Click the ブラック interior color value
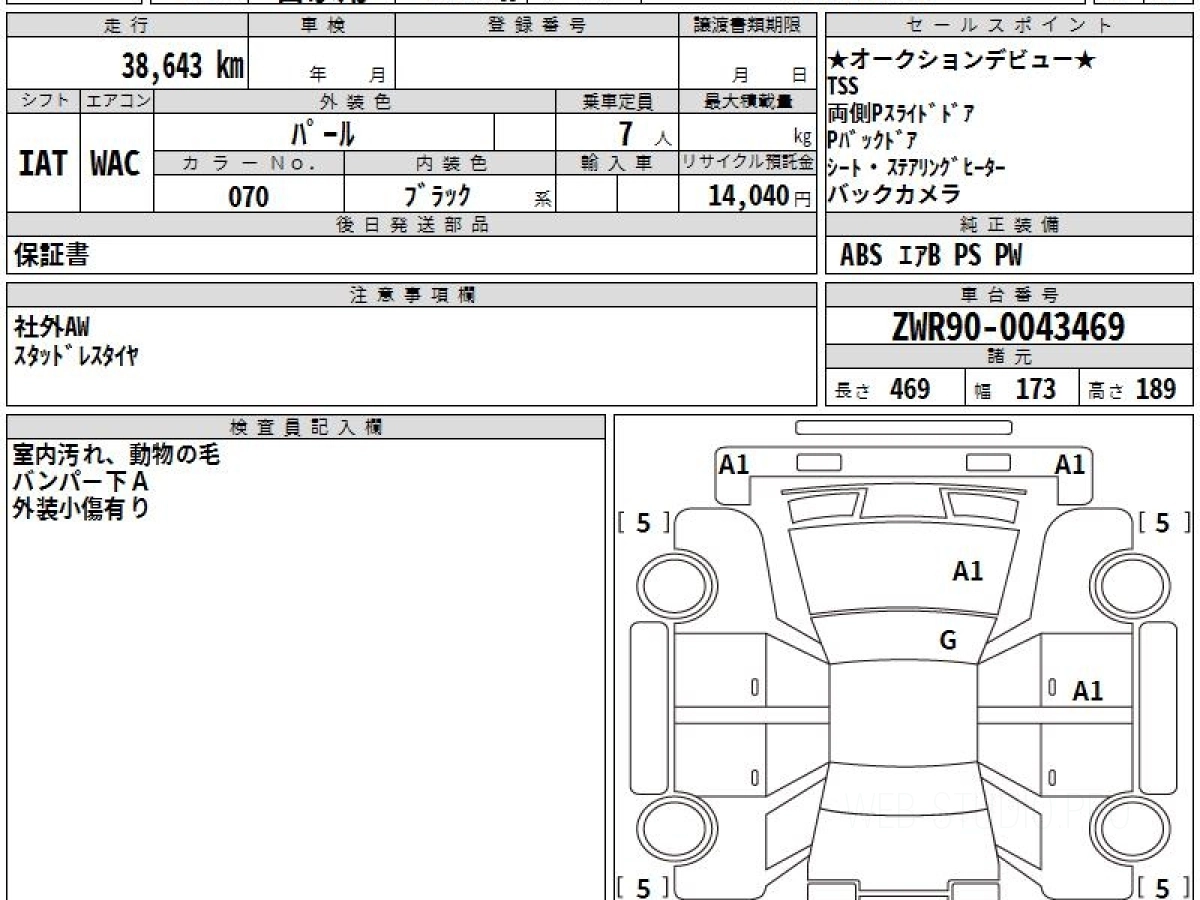 (x=437, y=196)
